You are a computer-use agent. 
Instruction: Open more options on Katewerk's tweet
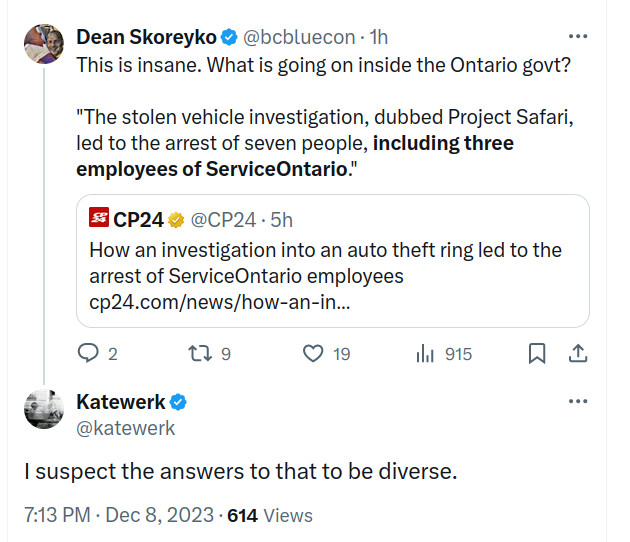click(x=578, y=401)
